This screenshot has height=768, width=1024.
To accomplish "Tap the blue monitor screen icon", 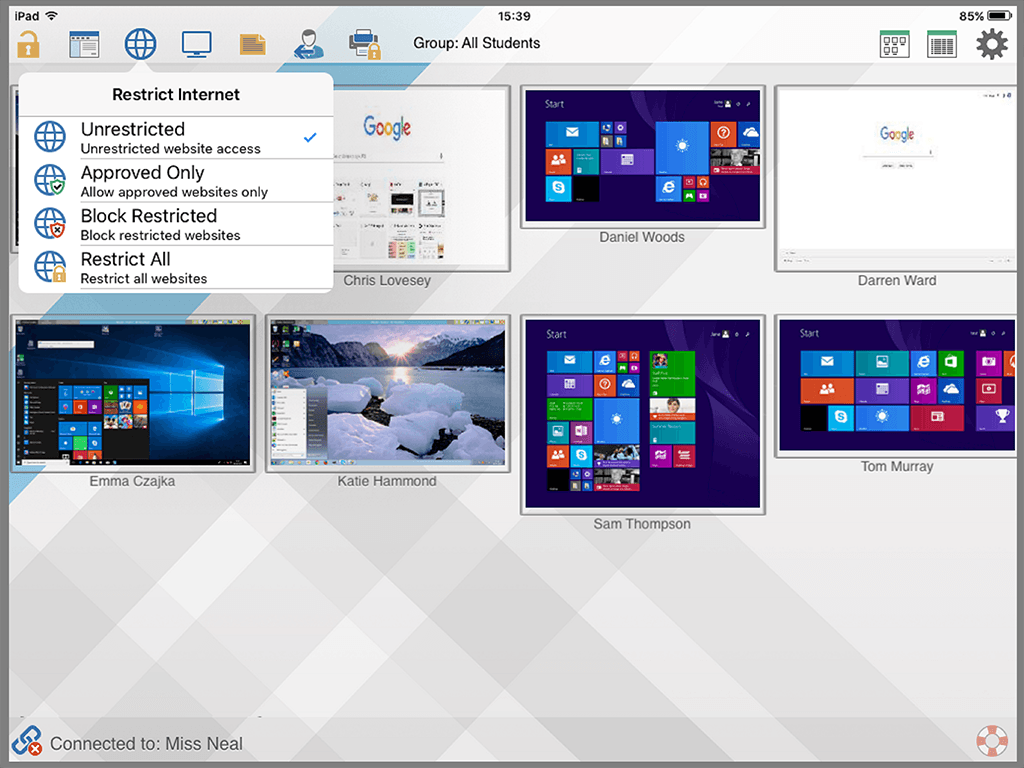I will coord(196,44).
